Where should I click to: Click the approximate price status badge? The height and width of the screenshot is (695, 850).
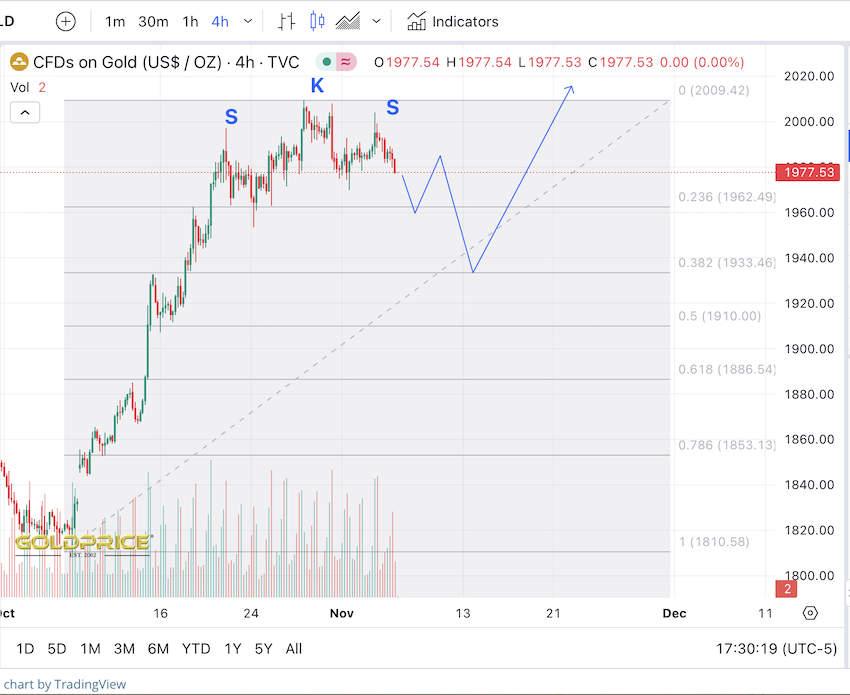[x=347, y=62]
